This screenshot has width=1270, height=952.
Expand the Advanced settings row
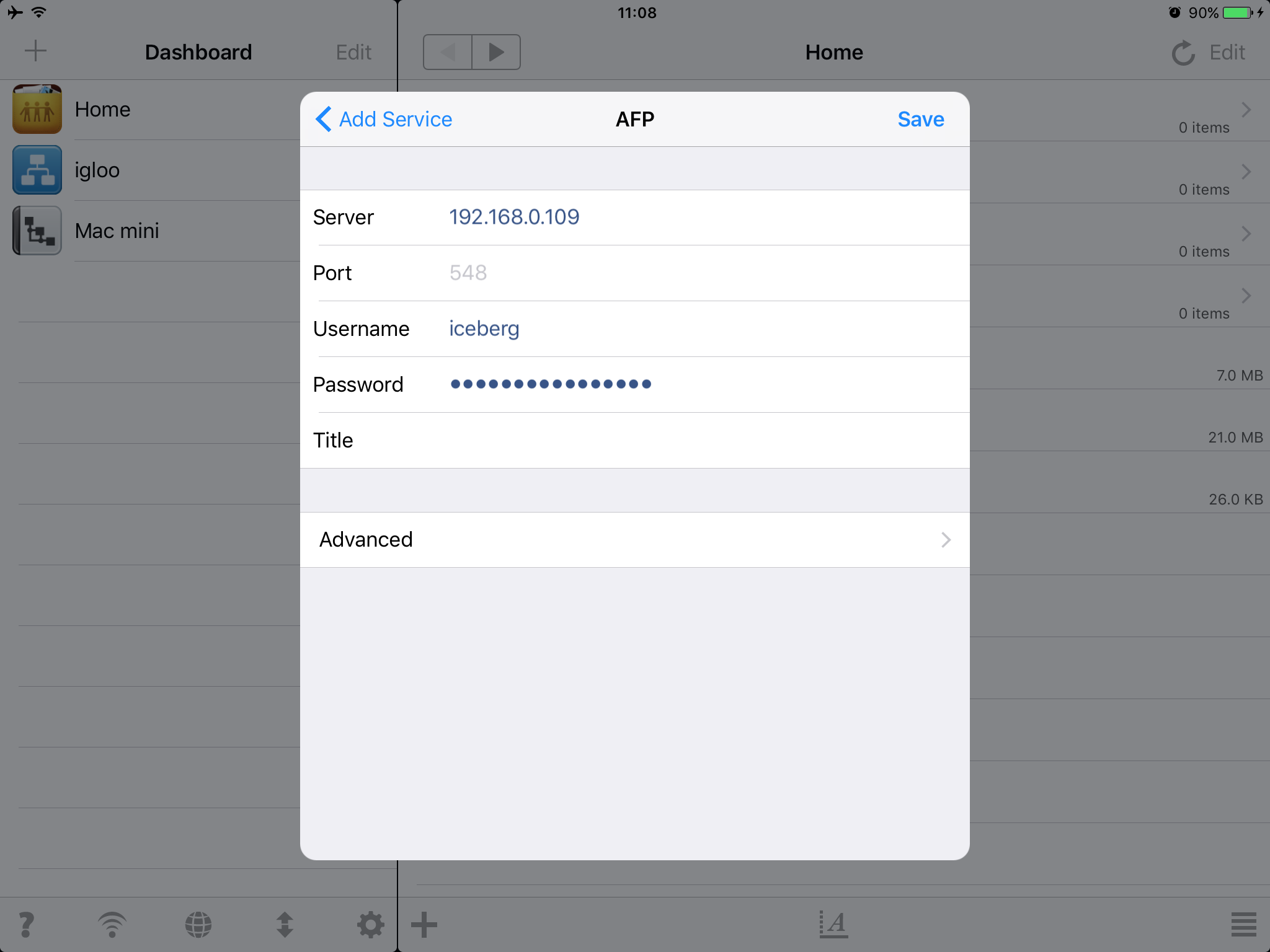pos(634,539)
